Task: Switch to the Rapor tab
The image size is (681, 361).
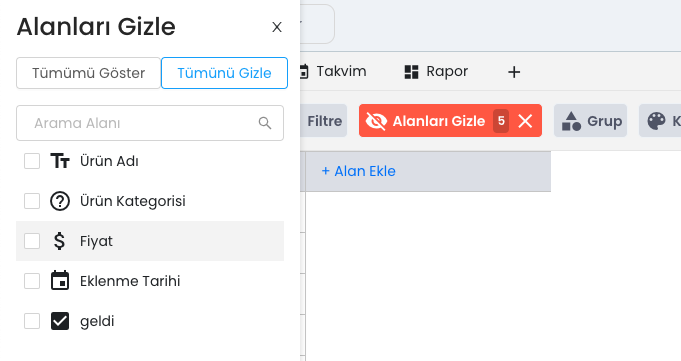Action: click(x=436, y=71)
